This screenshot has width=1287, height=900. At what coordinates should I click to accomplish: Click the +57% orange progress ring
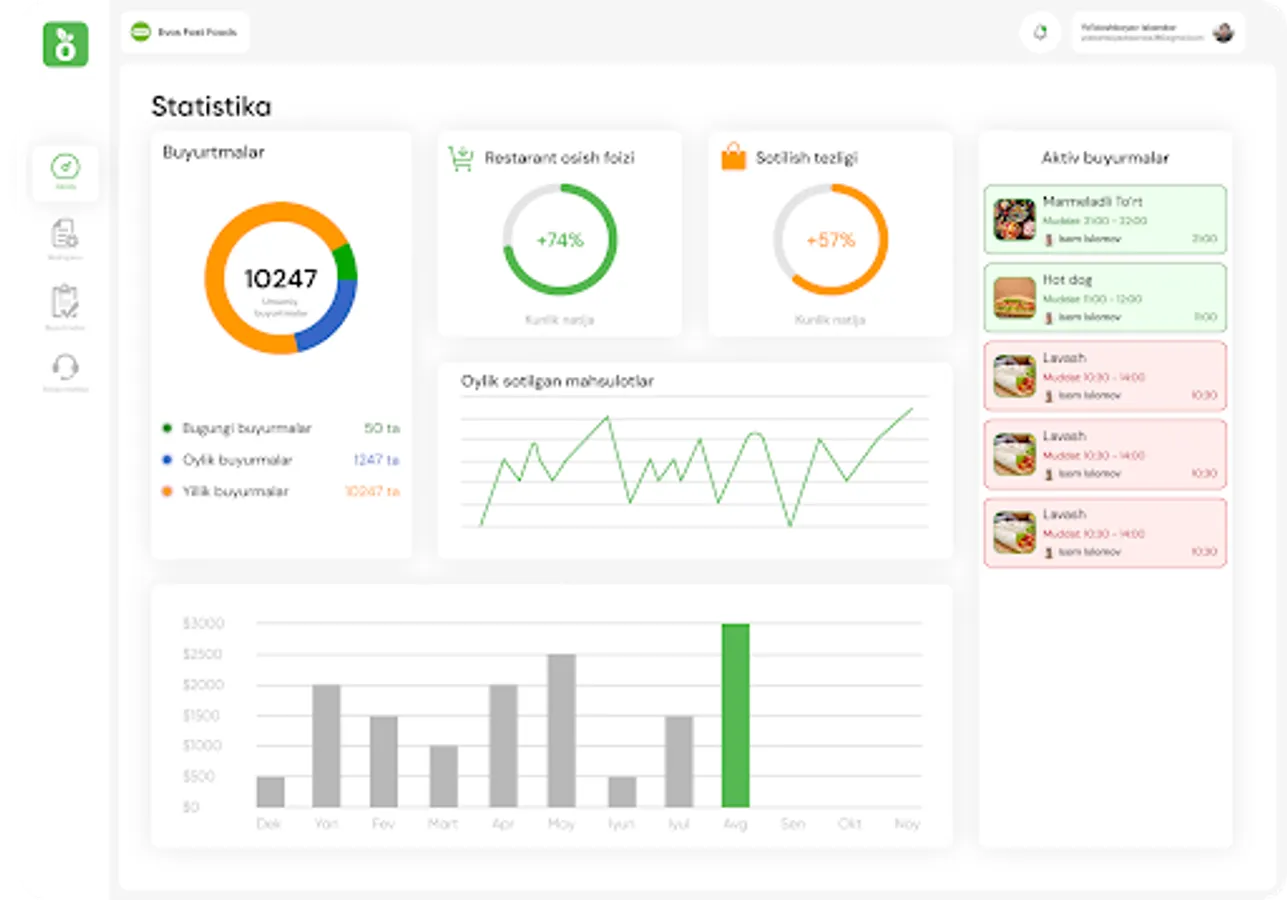pos(831,240)
